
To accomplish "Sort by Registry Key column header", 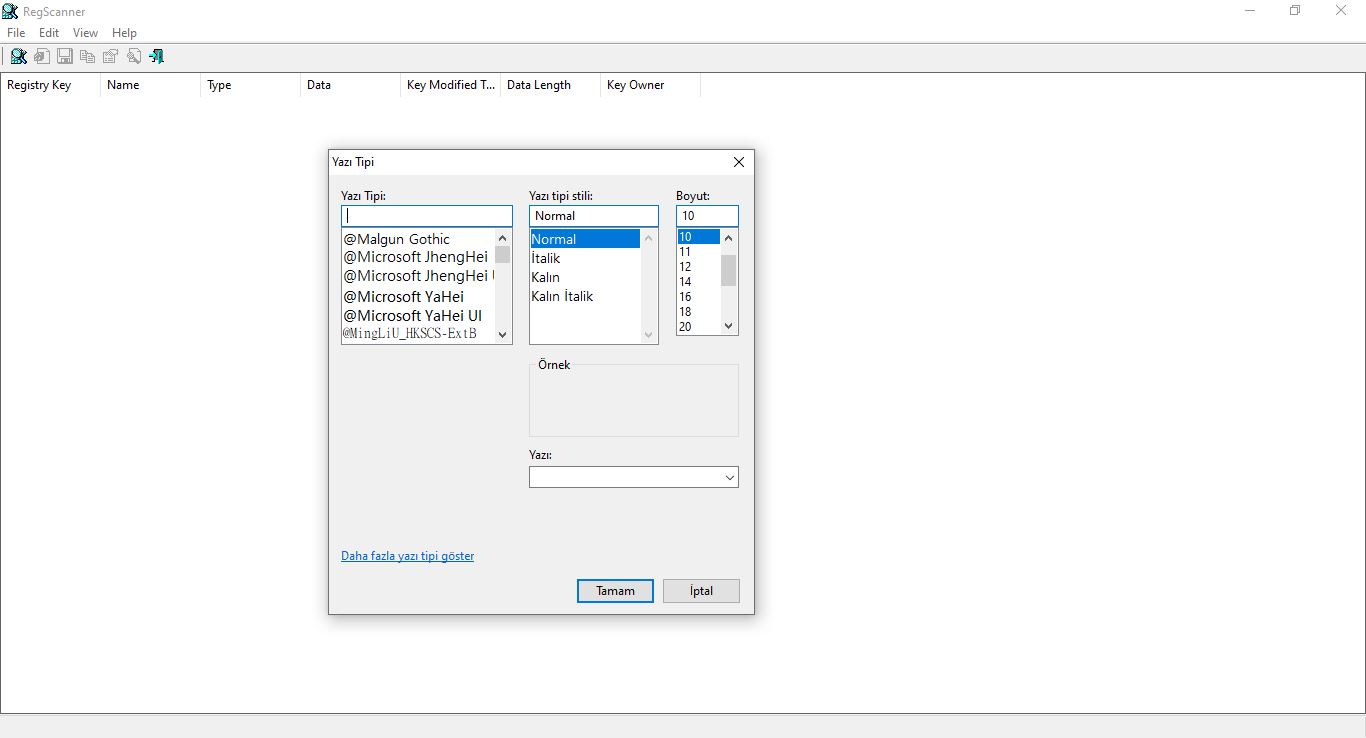I will pyautogui.click(x=50, y=85).
